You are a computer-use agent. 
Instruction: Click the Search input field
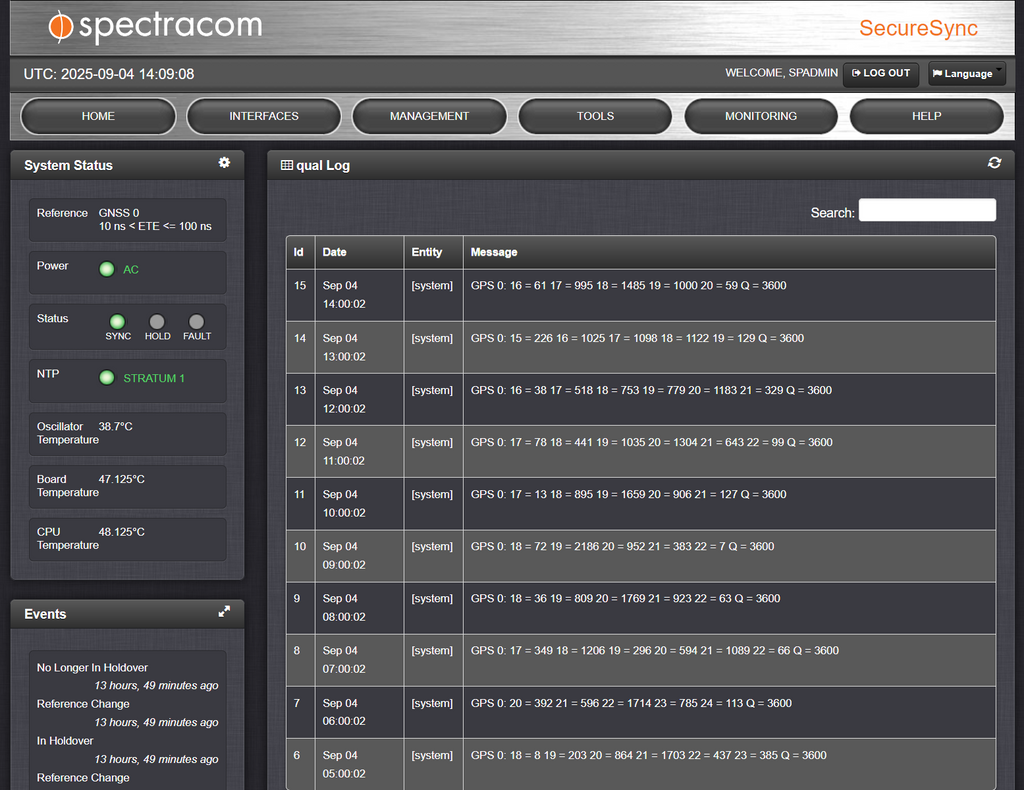coord(927,210)
